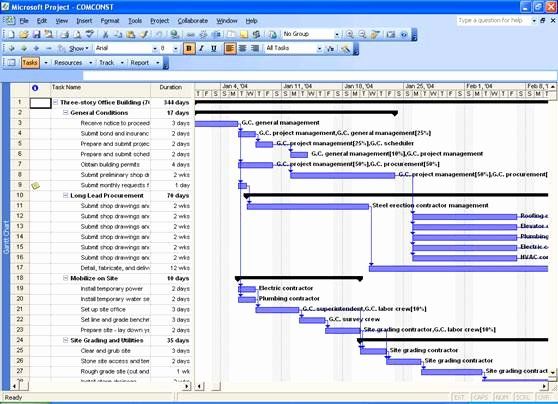Open the Show outline dropdown
The width and height of the screenshot is (558, 404).
(79, 48)
